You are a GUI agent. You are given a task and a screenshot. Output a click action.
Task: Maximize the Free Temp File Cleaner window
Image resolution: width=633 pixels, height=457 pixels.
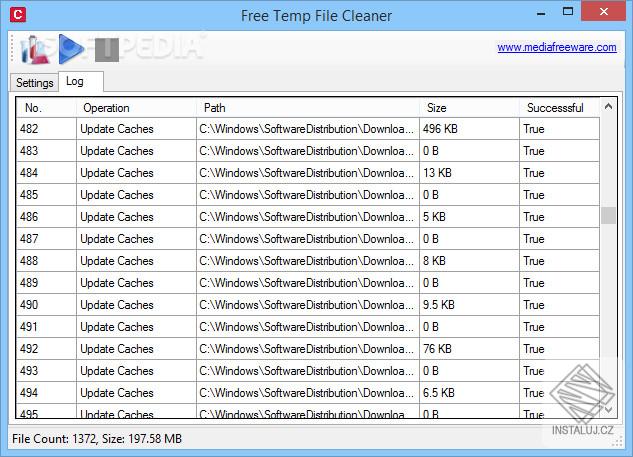(x=568, y=12)
